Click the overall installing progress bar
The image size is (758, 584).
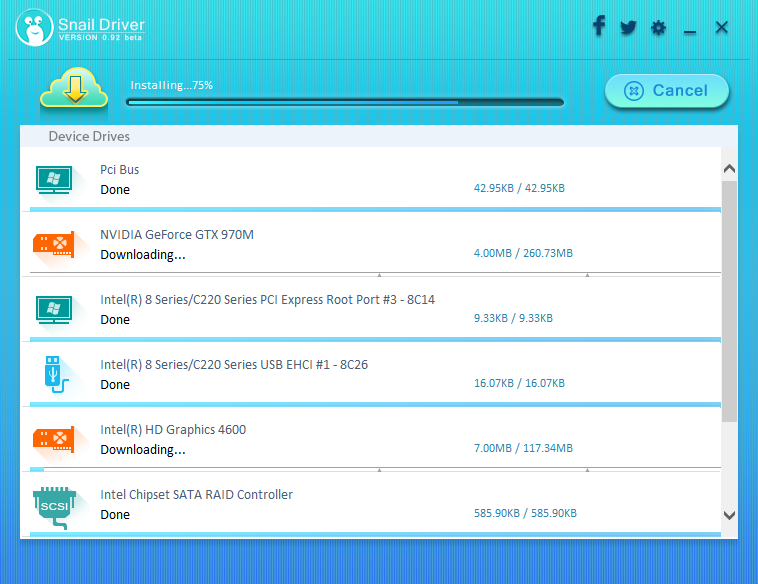coord(345,102)
